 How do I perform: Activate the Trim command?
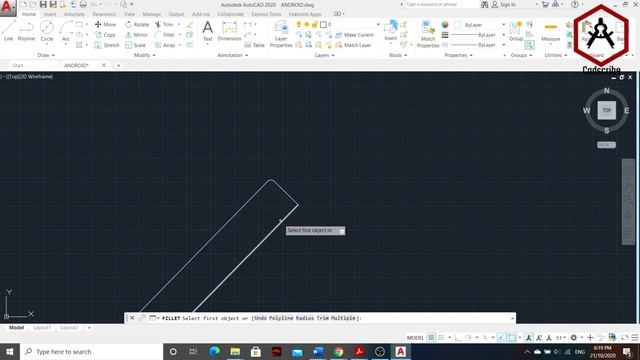(x=164, y=24)
